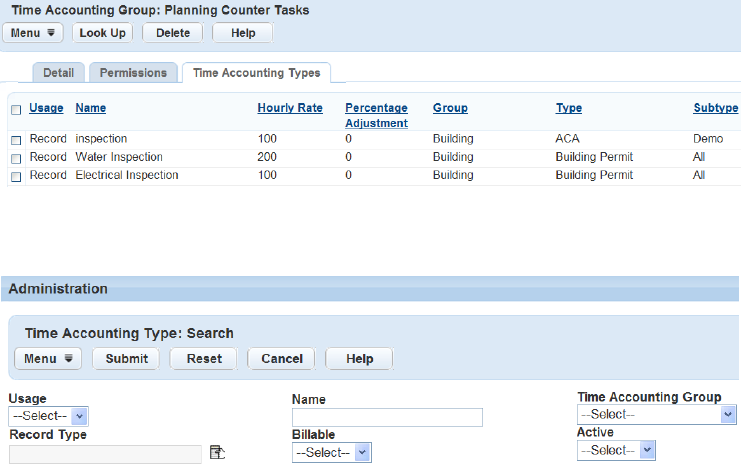Expand the Billable dropdown
This screenshot has height=469, width=741.
(x=331, y=453)
